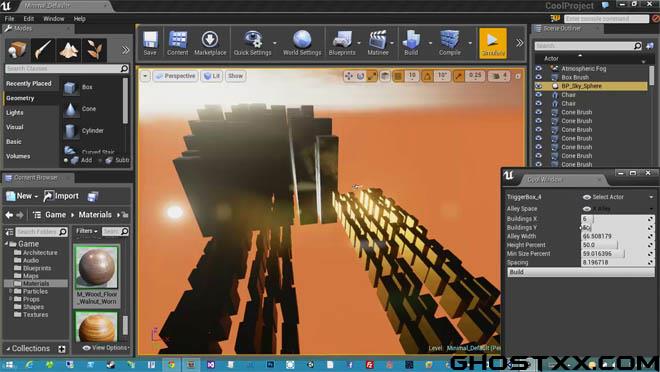Collapse the Game folder tree

point(7,244)
